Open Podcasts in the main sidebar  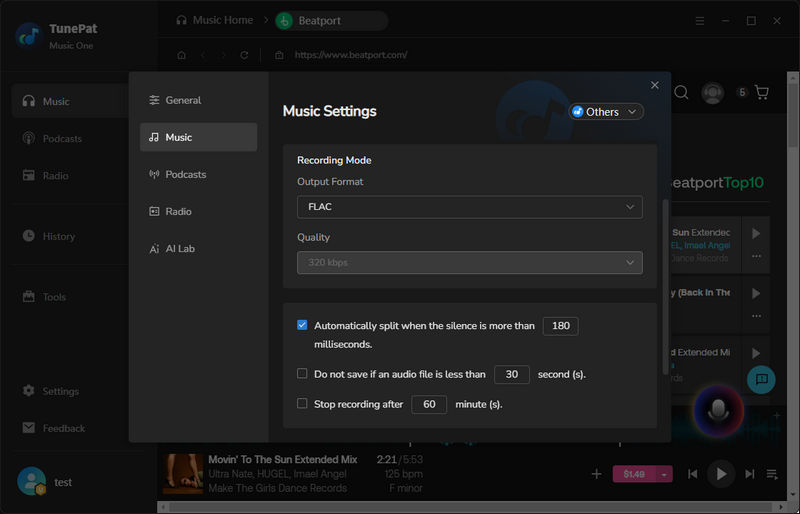52,138
